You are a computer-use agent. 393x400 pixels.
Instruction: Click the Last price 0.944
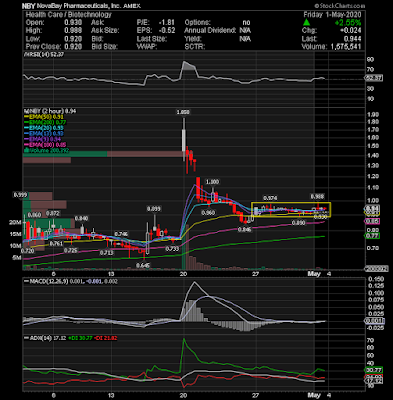pos(352,39)
